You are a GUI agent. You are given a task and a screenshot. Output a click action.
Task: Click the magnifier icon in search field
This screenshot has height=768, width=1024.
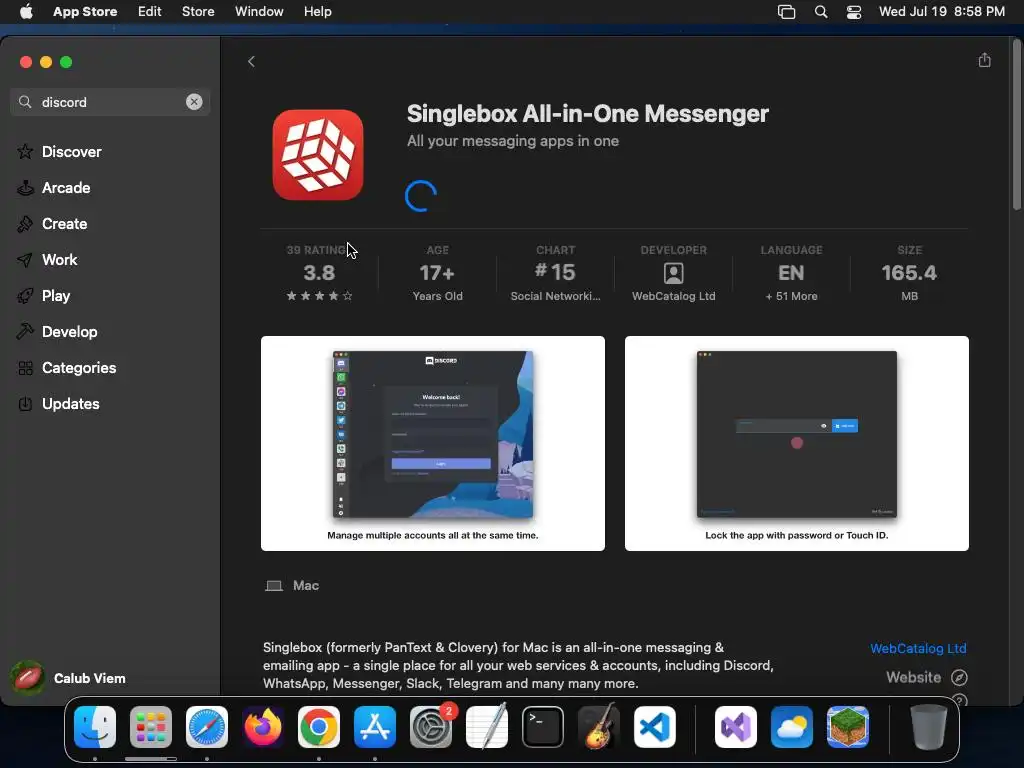pos(25,102)
